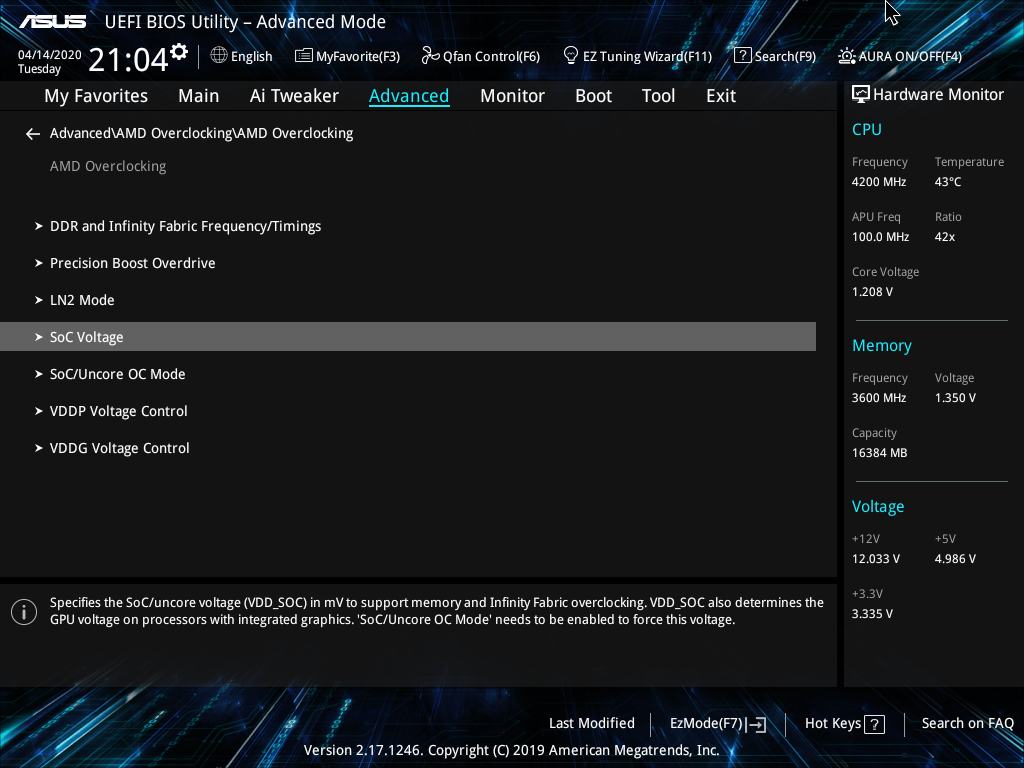
Task: Click AURA ON/OFF(F4) label
Action: click(910, 56)
